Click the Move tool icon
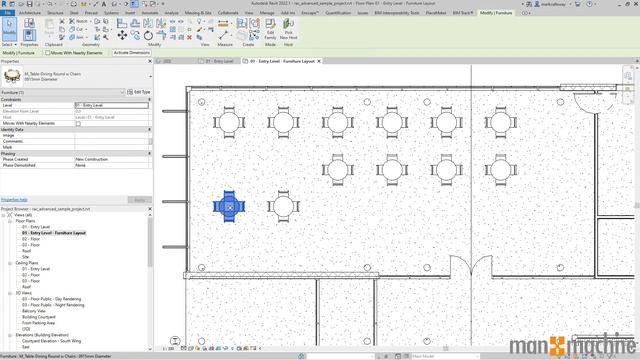The height and width of the screenshot is (360, 640). [122, 36]
